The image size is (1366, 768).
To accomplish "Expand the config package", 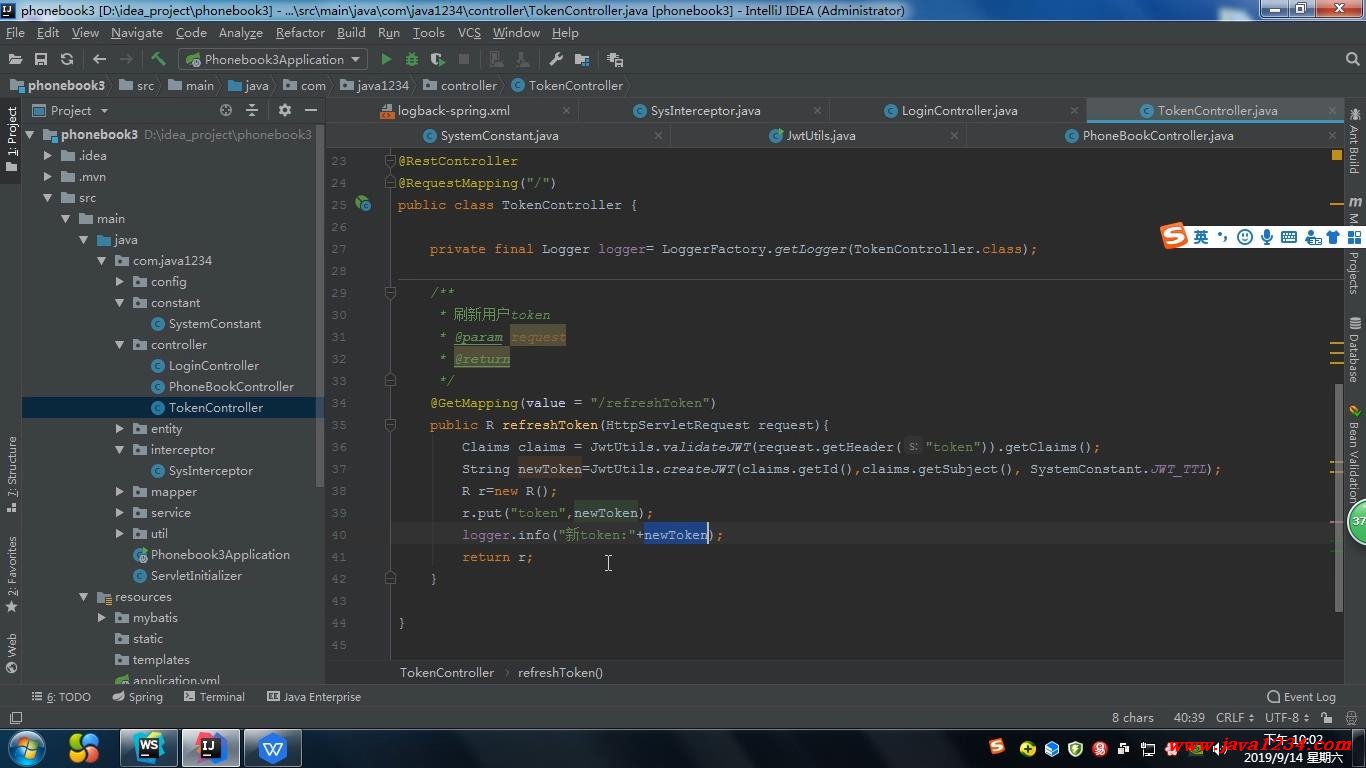I will 119,281.
